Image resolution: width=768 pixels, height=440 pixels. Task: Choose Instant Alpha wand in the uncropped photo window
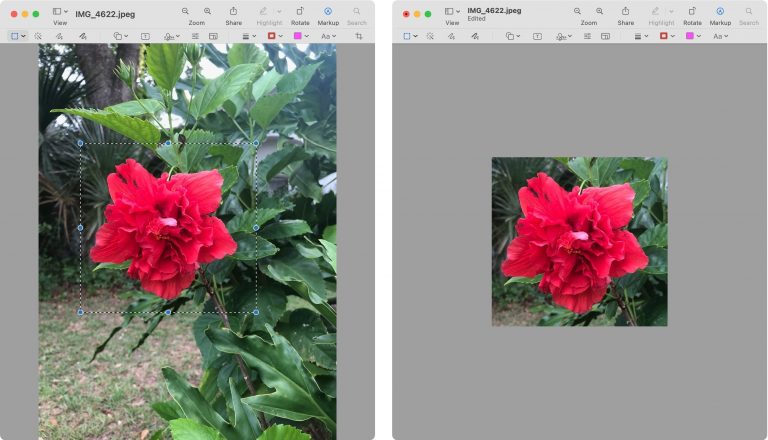(x=38, y=36)
